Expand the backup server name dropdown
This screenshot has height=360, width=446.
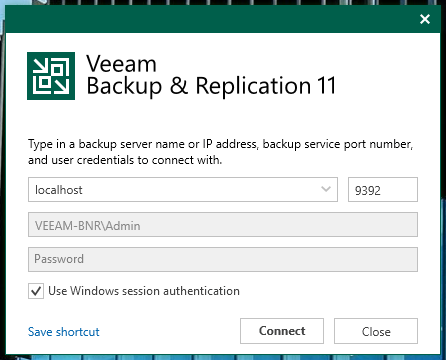point(326,189)
